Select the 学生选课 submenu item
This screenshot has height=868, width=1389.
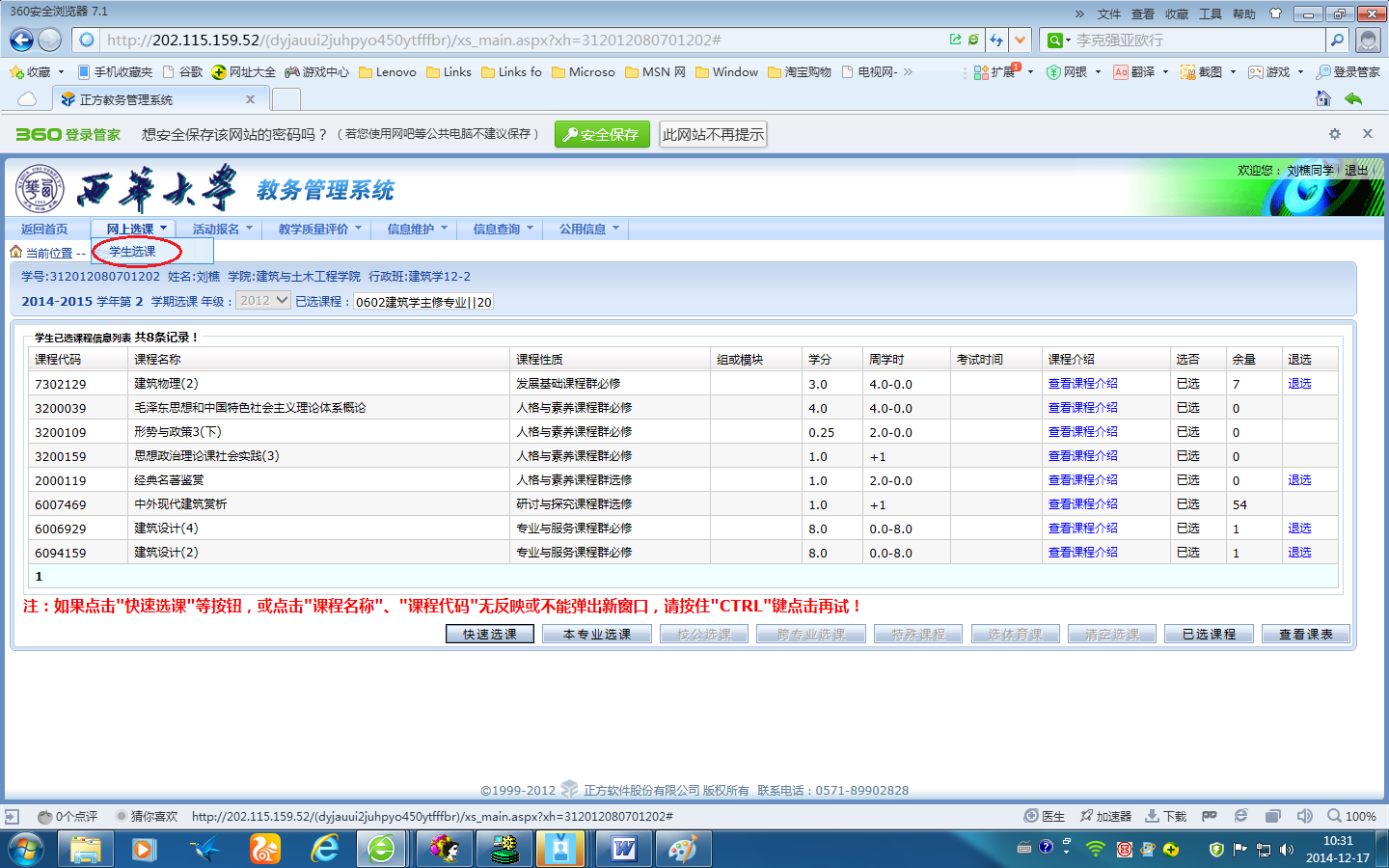pos(132,252)
